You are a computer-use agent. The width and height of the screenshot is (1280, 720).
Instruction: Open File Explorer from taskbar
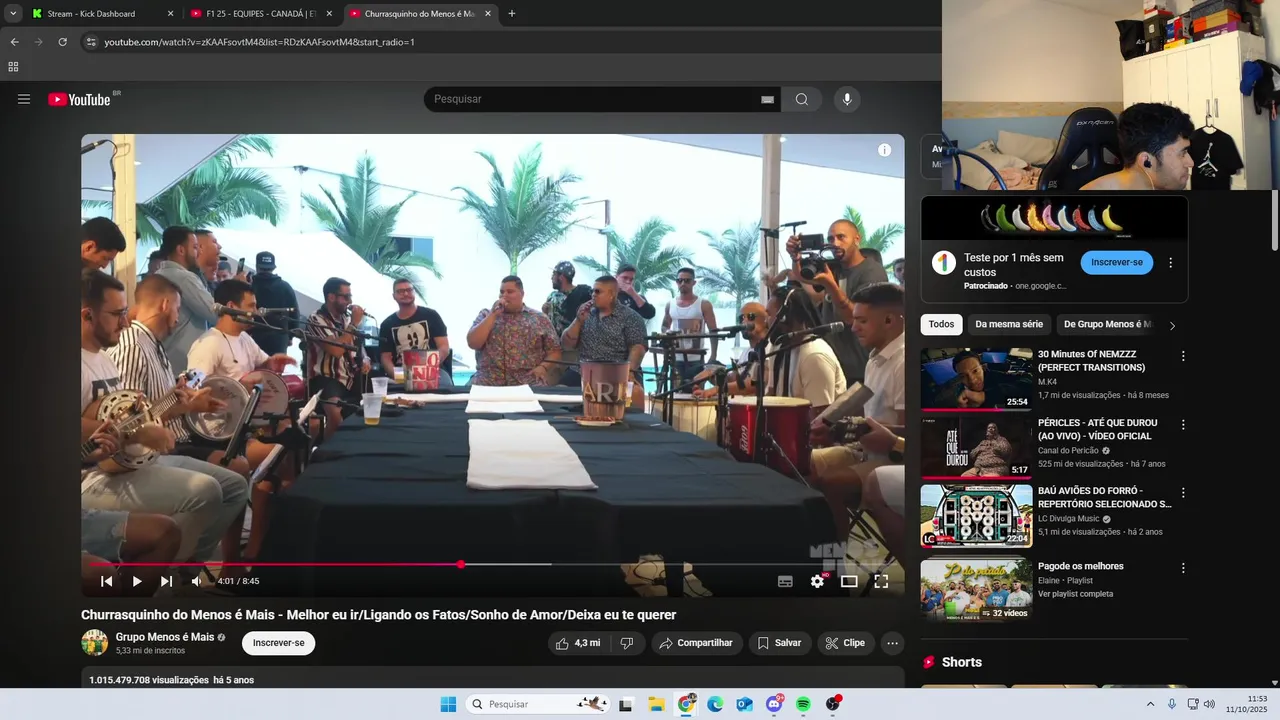pos(656,704)
